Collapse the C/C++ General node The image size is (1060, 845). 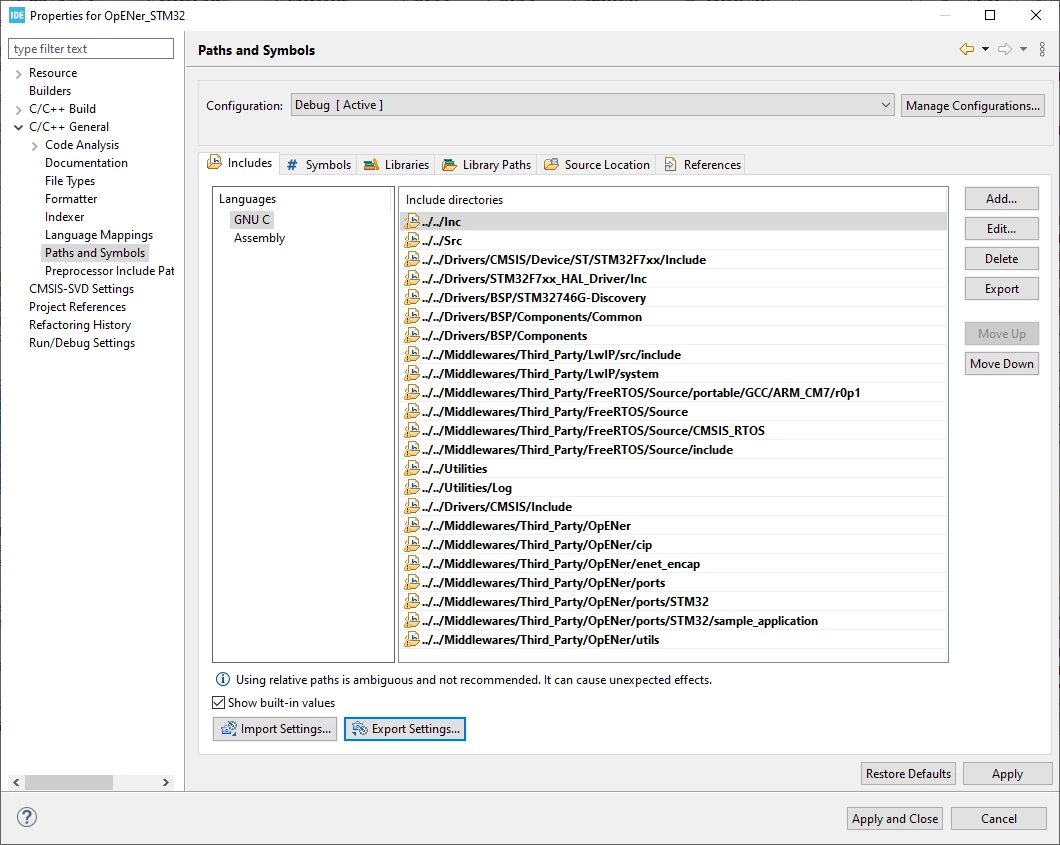(18, 127)
